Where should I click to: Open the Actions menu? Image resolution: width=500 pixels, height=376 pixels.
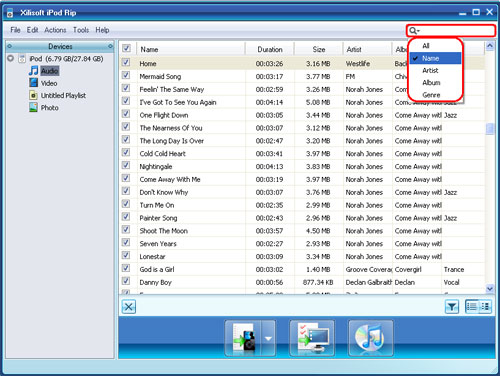point(55,30)
